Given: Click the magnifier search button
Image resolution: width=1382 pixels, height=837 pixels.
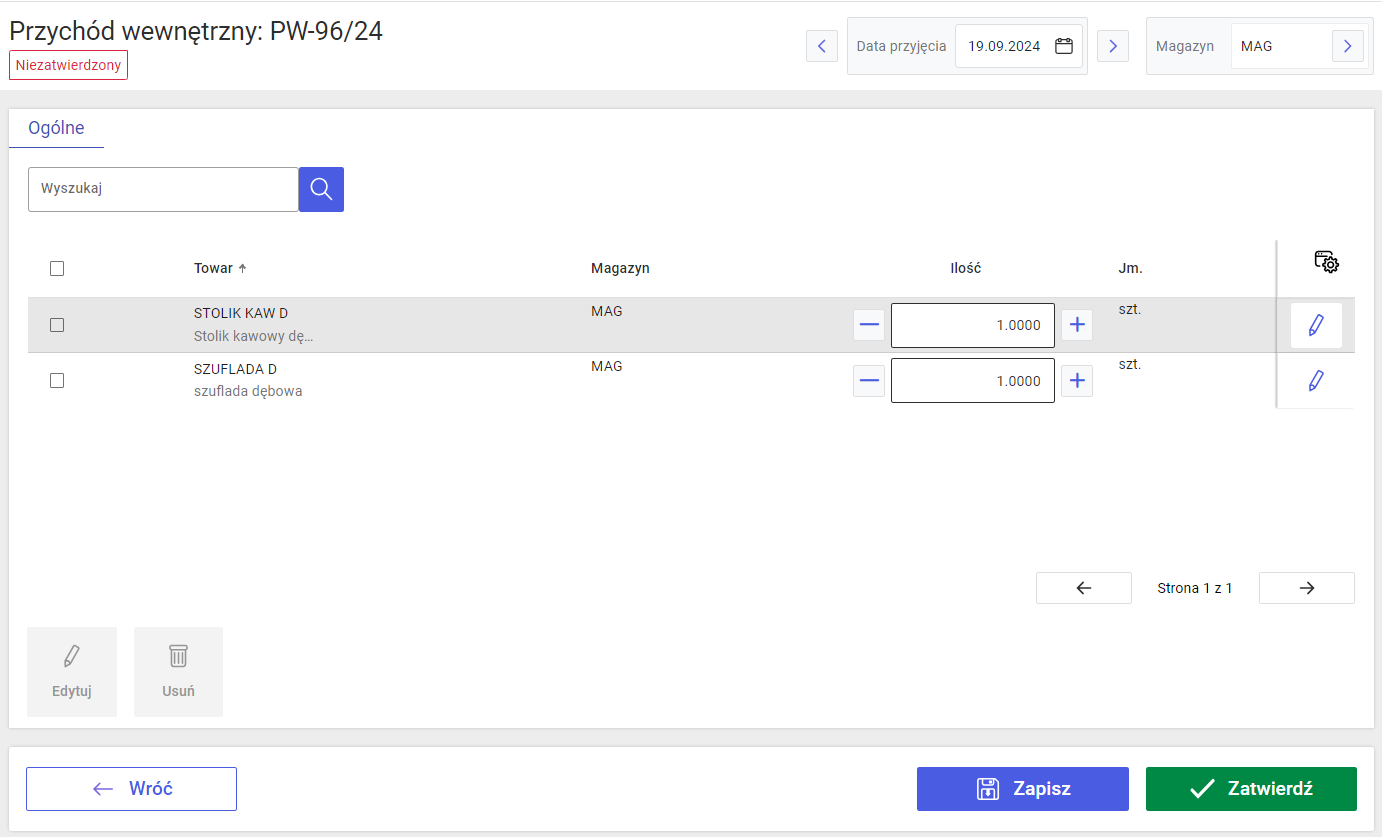Looking at the screenshot, I should [x=321, y=189].
